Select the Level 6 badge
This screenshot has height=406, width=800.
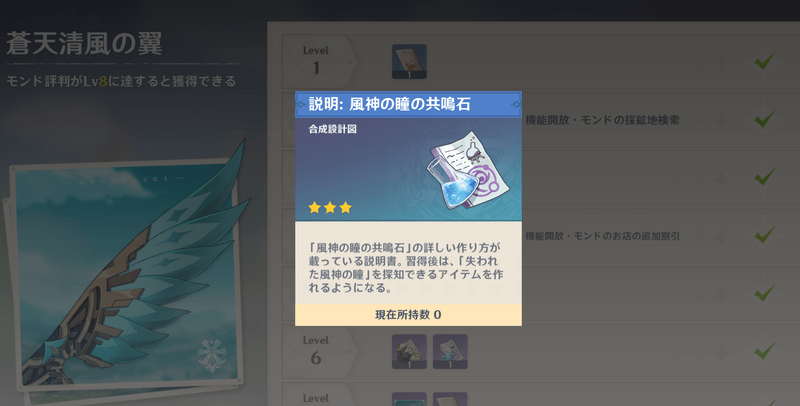316,351
